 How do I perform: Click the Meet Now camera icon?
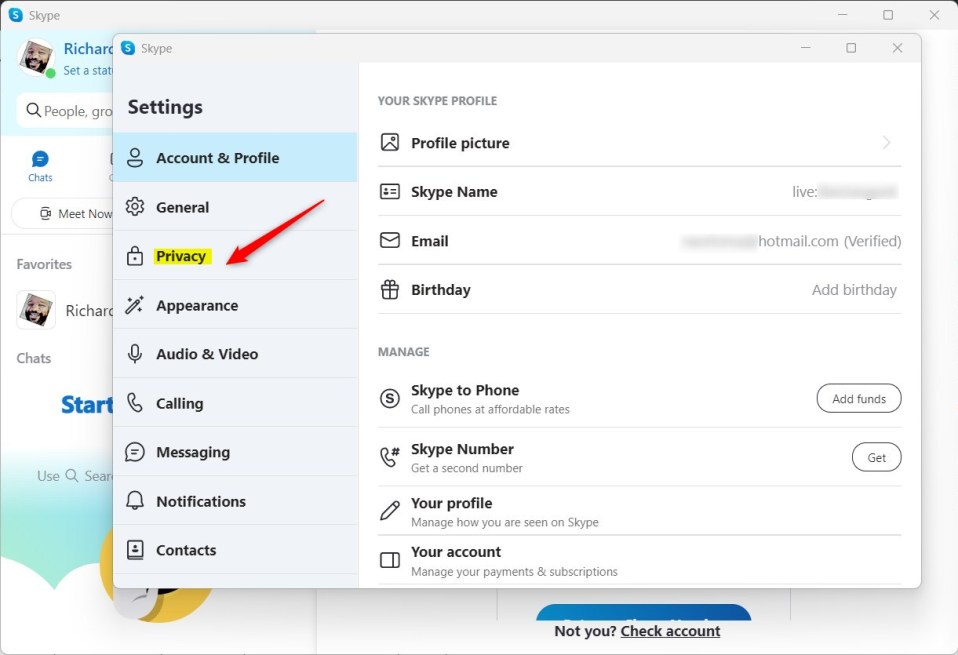tap(45, 214)
